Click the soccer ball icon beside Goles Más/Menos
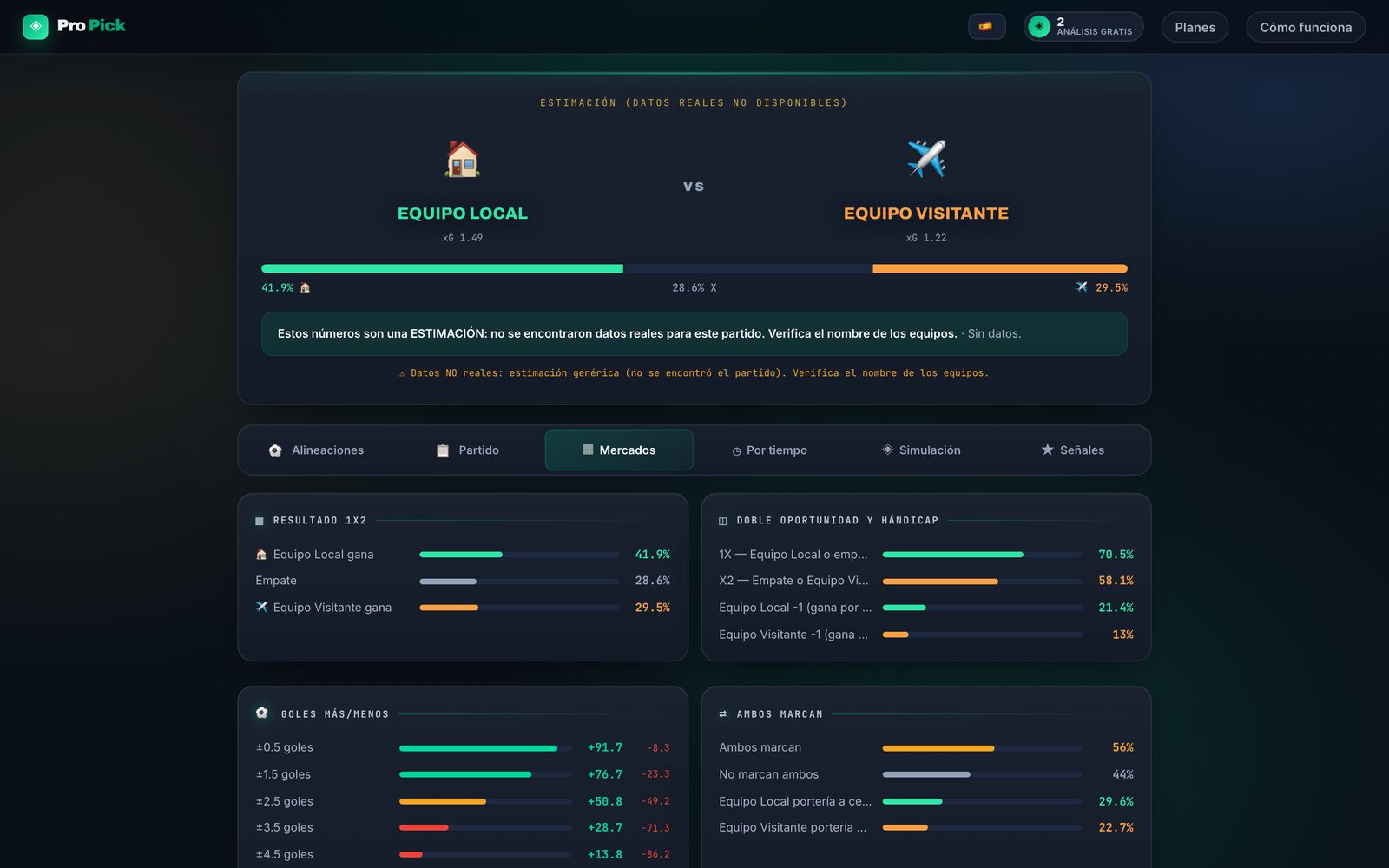 pyautogui.click(x=262, y=713)
